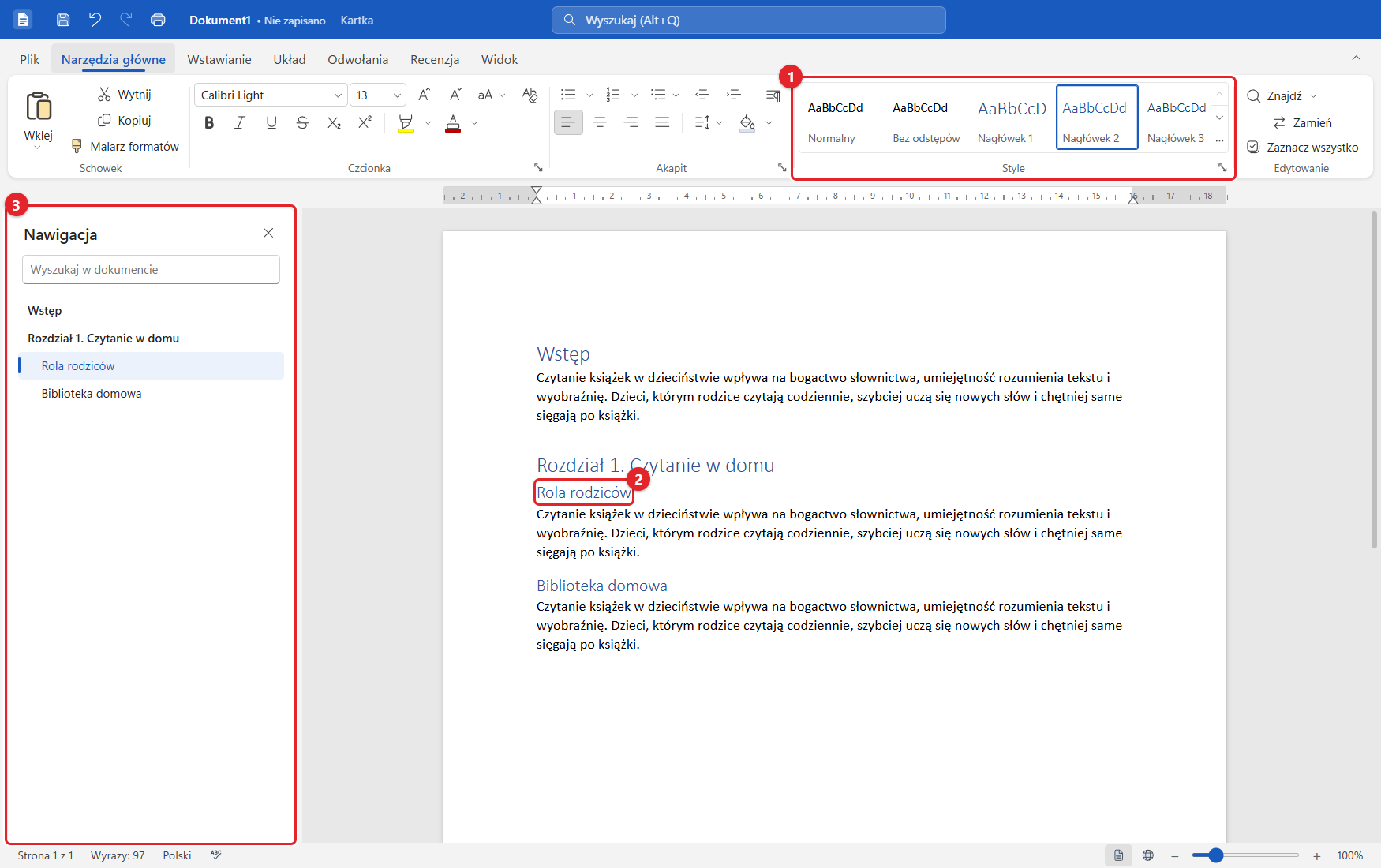Viewport: 1381px width, 868px height.
Task: Toggle underline formatting
Action: click(271, 122)
